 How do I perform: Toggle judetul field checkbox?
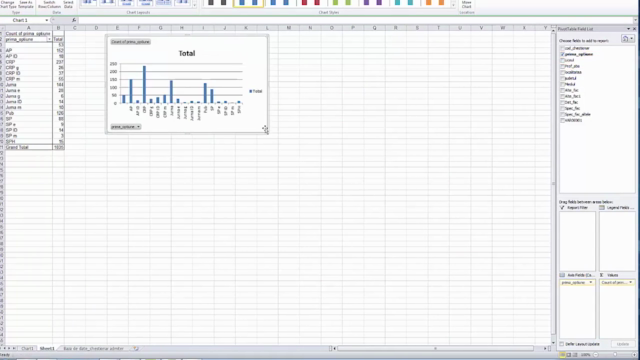(x=562, y=78)
